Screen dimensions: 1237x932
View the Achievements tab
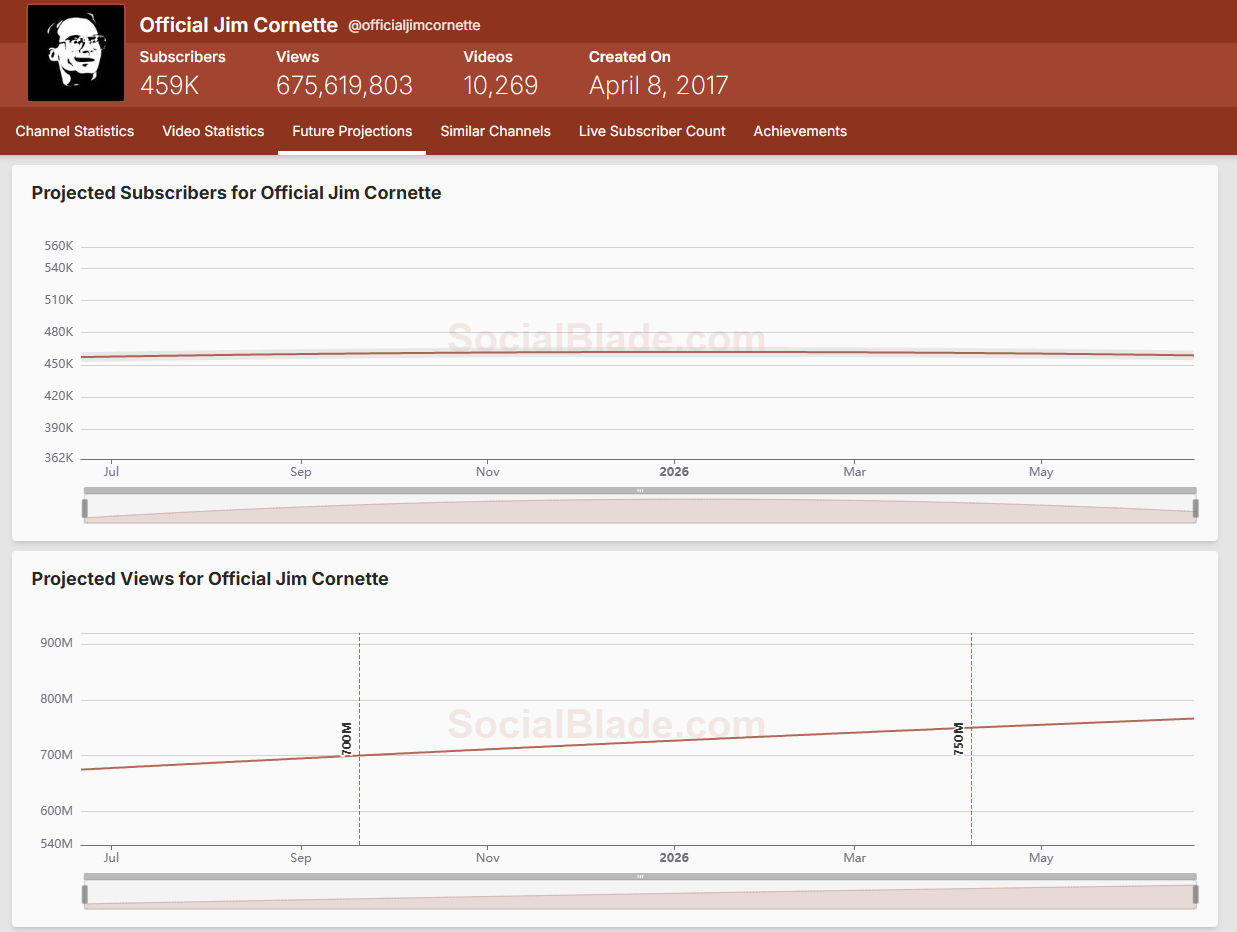coord(800,131)
